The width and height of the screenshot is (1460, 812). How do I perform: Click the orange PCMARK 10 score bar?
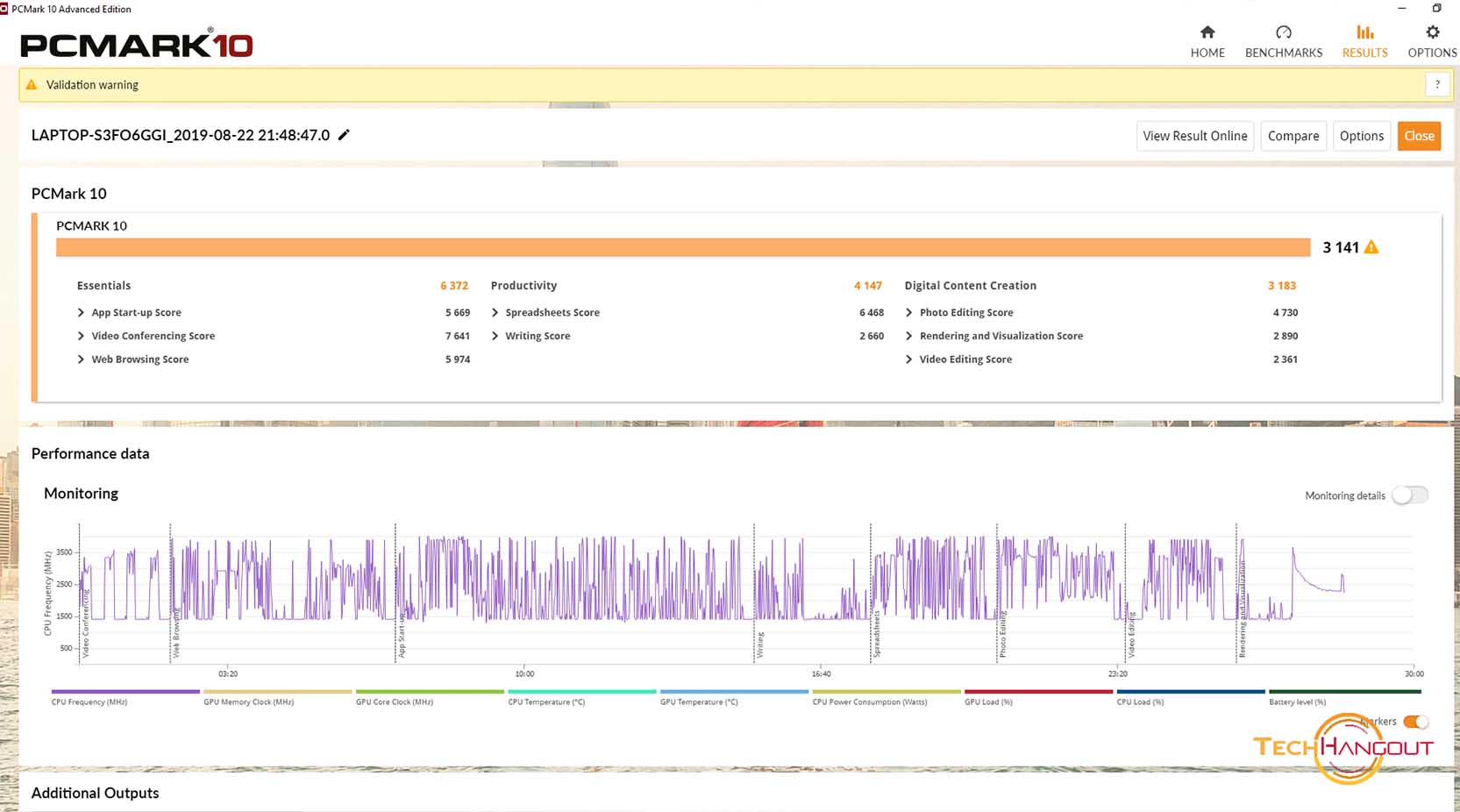point(683,247)
